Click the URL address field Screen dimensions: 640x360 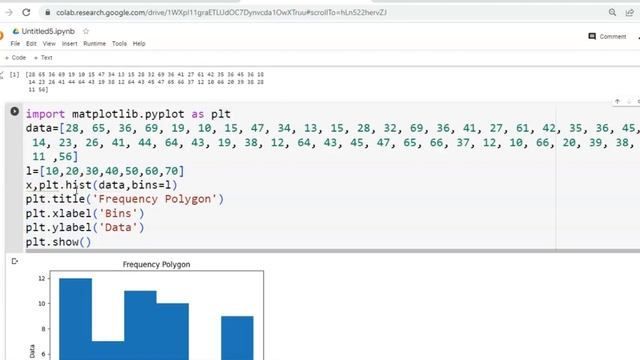[x=221, y=13]
